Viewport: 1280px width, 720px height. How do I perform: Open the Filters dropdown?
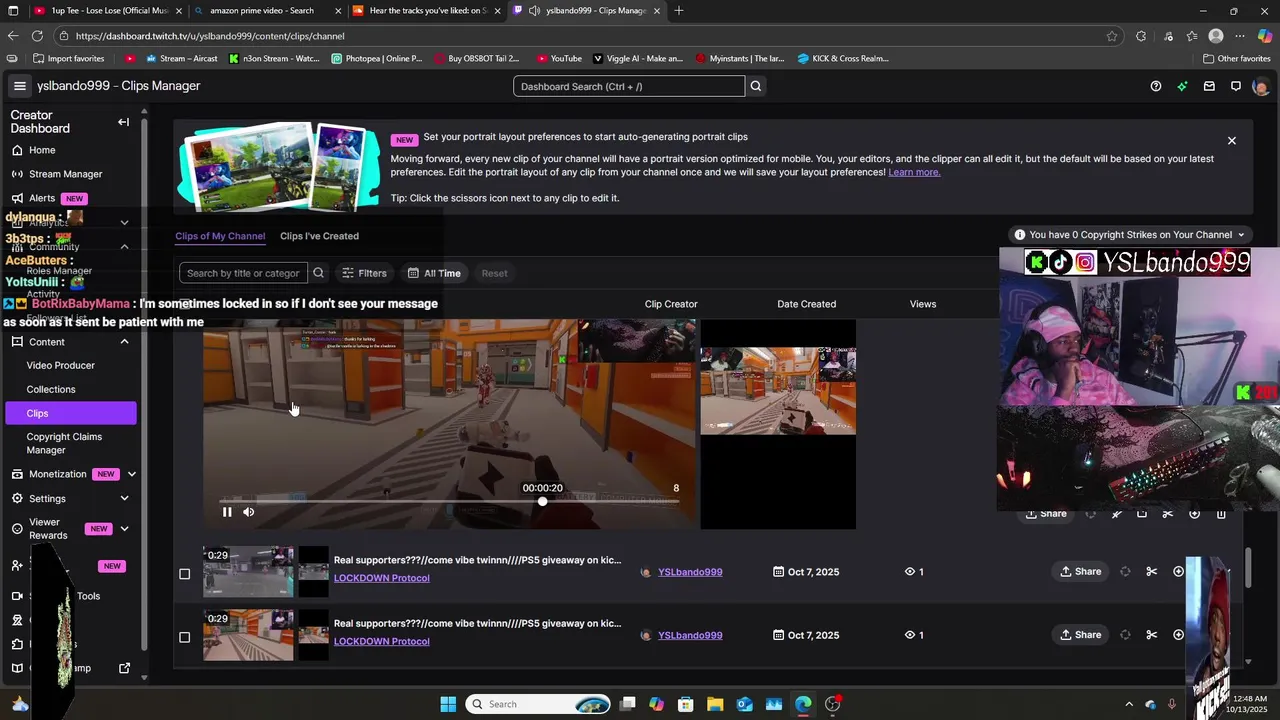coord(364,273)
